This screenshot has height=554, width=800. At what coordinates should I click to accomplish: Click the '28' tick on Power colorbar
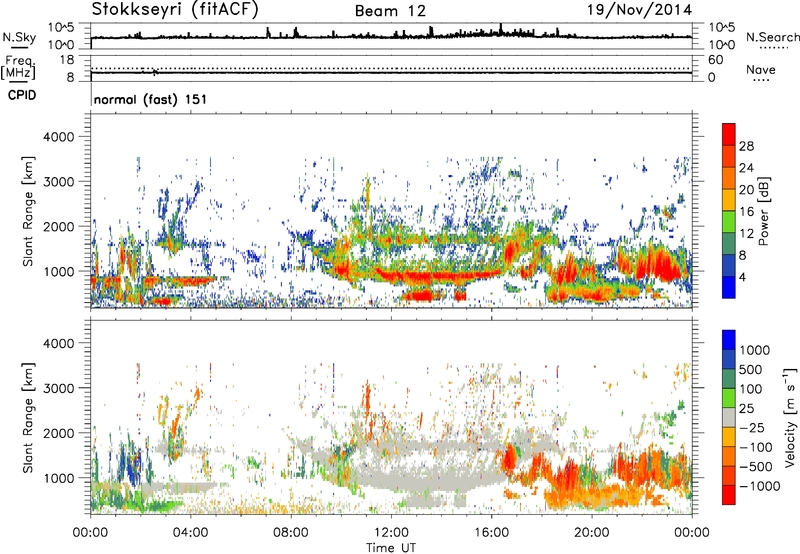pos(746,146)
